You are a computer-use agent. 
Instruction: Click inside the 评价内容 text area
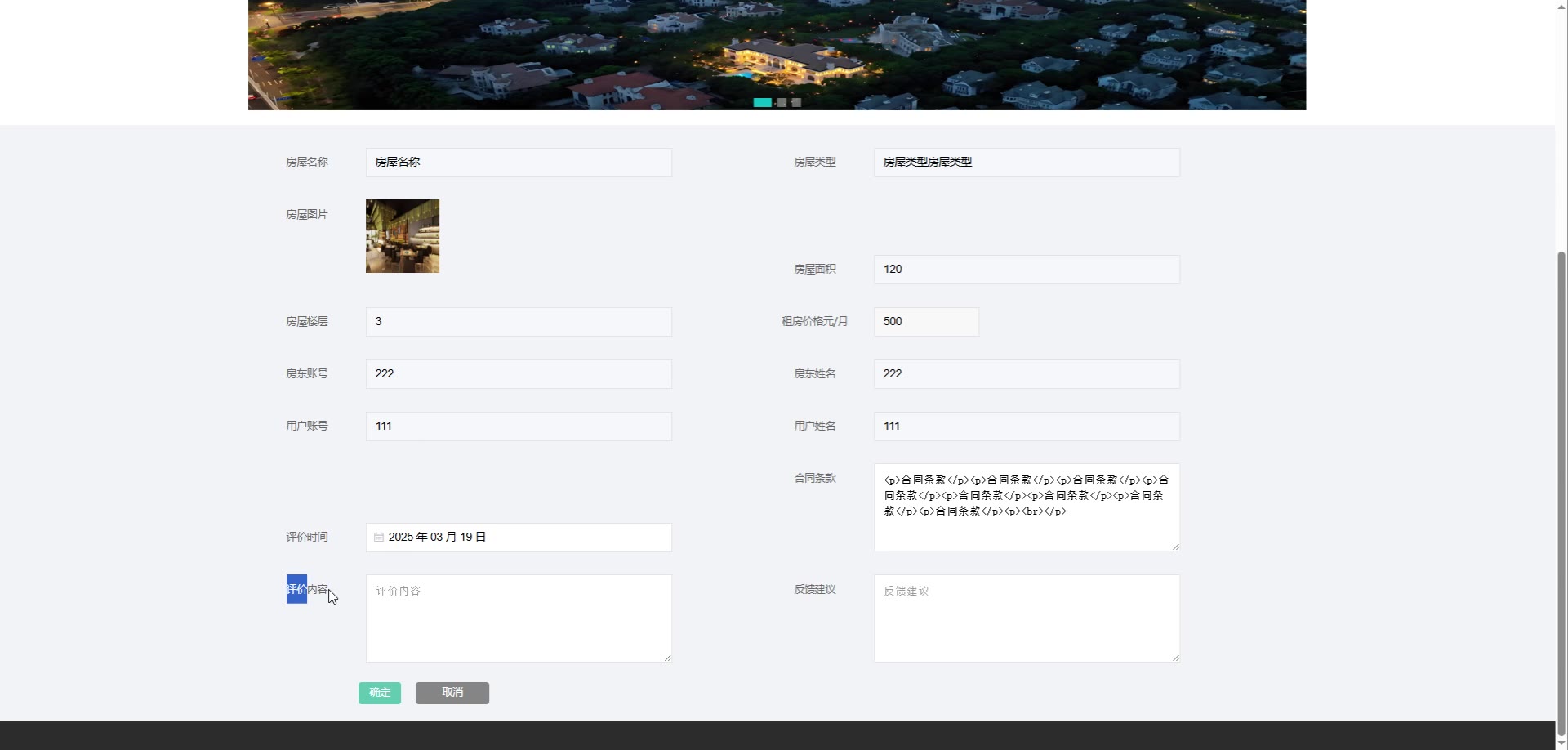519,618
